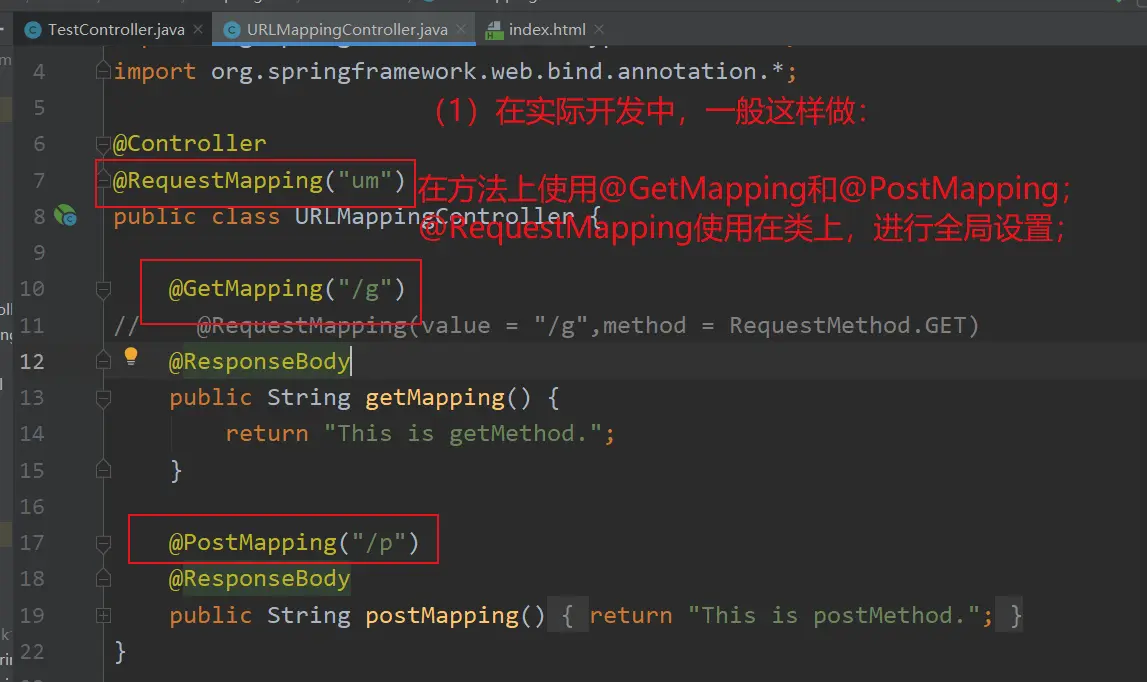Close the URLMappingController.java tab

coord(461,29)
